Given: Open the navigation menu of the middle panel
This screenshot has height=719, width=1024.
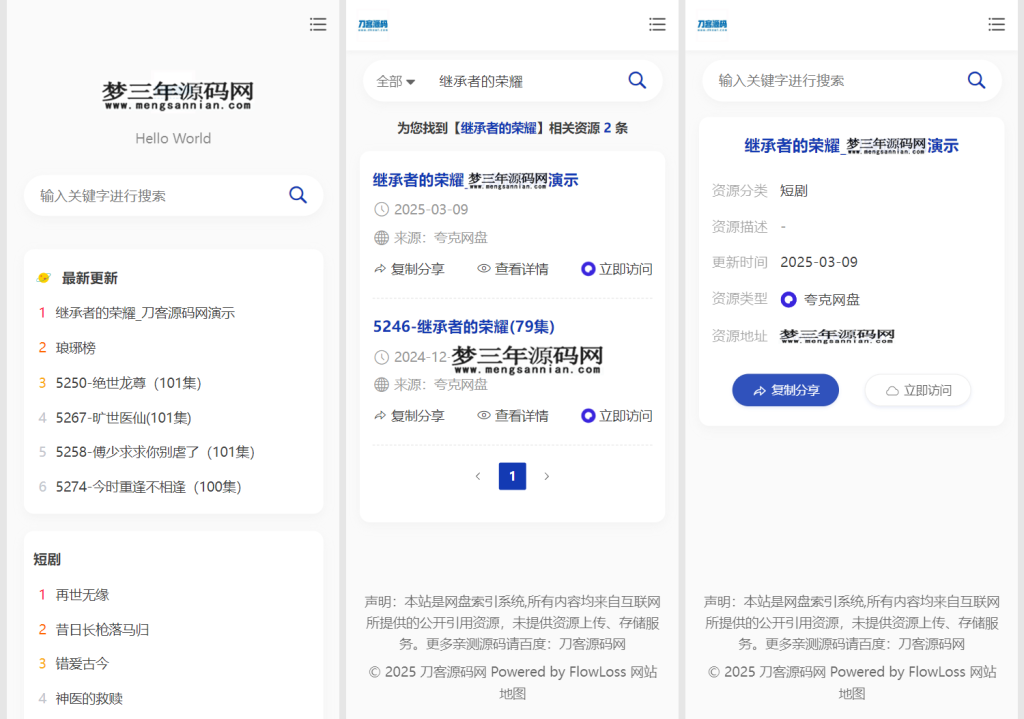Looking at the screenshot, I should pos(657,25).
